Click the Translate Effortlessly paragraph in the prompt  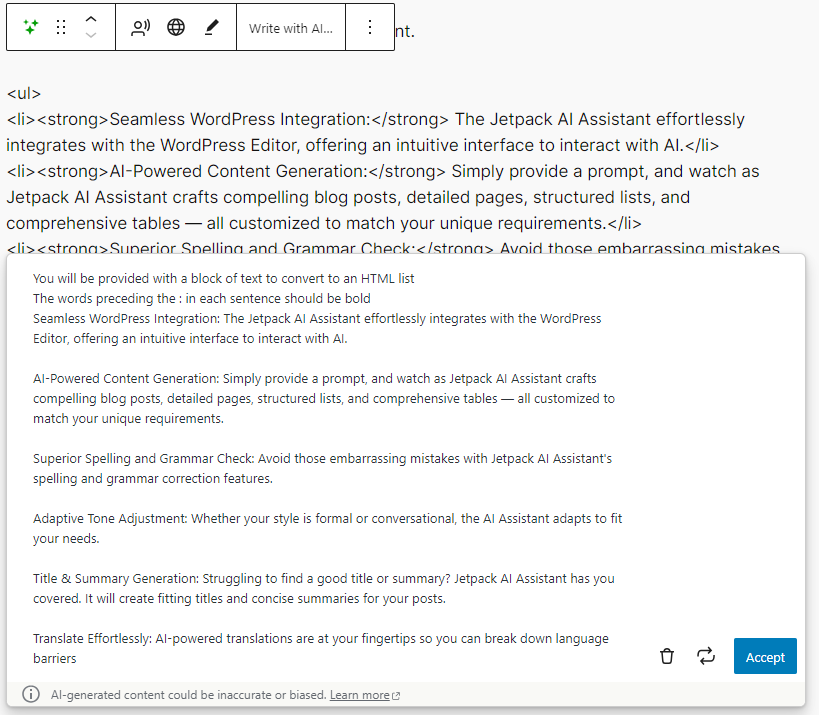[321, 648]
